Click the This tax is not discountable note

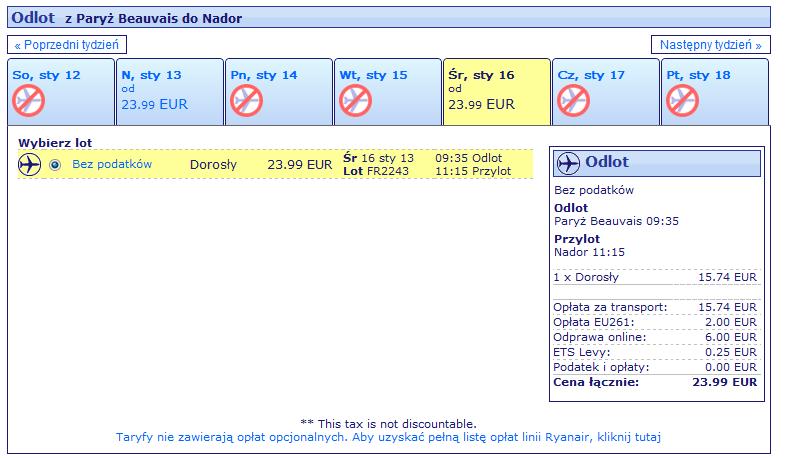[388, 424]
